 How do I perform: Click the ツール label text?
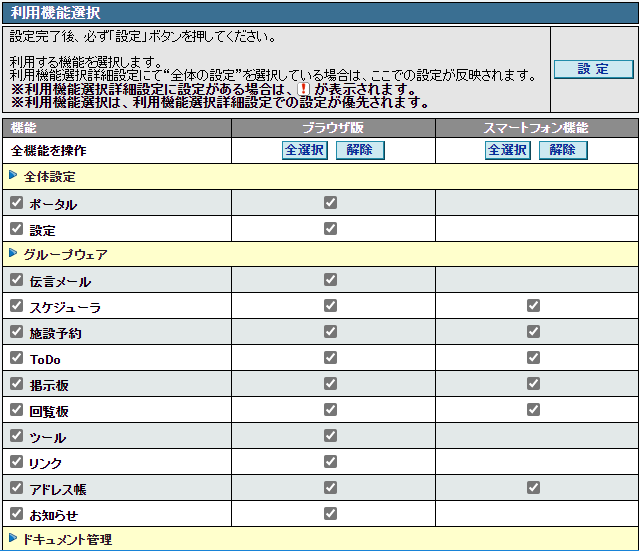point(47,438)
